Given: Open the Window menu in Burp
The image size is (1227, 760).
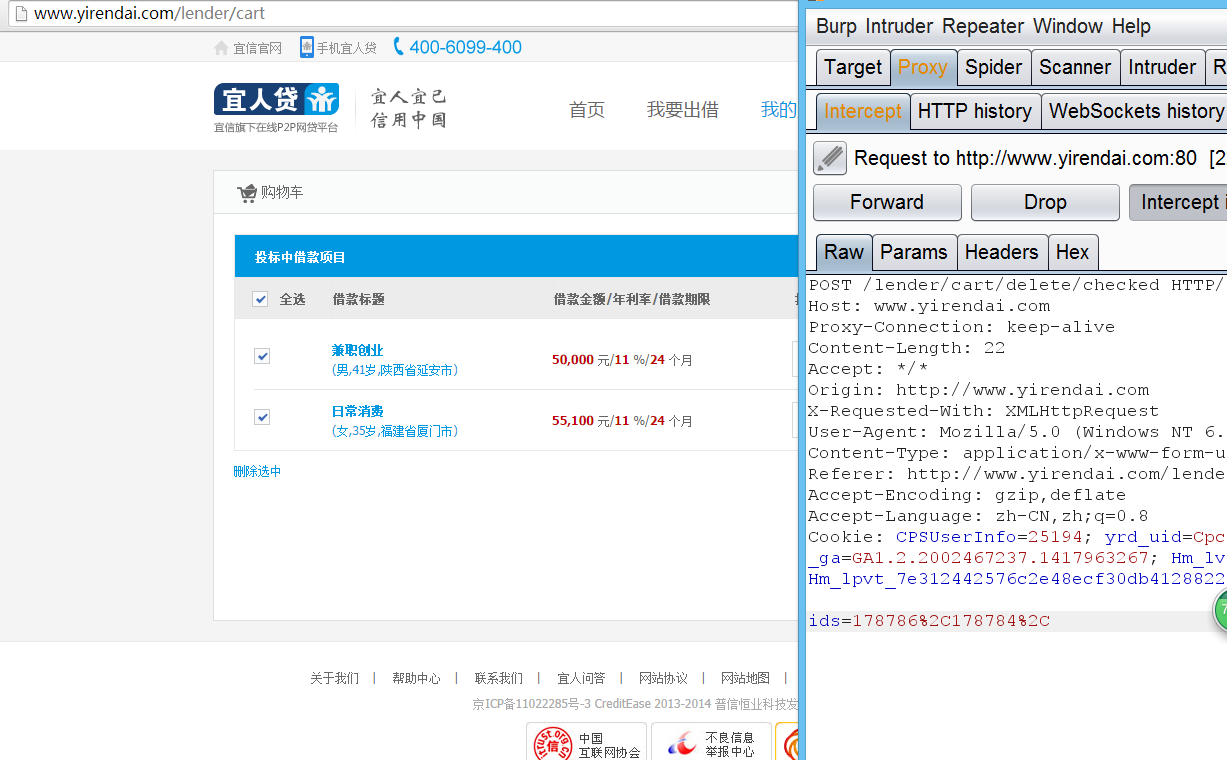Looking at the screenshot, I should point(1068,26).
